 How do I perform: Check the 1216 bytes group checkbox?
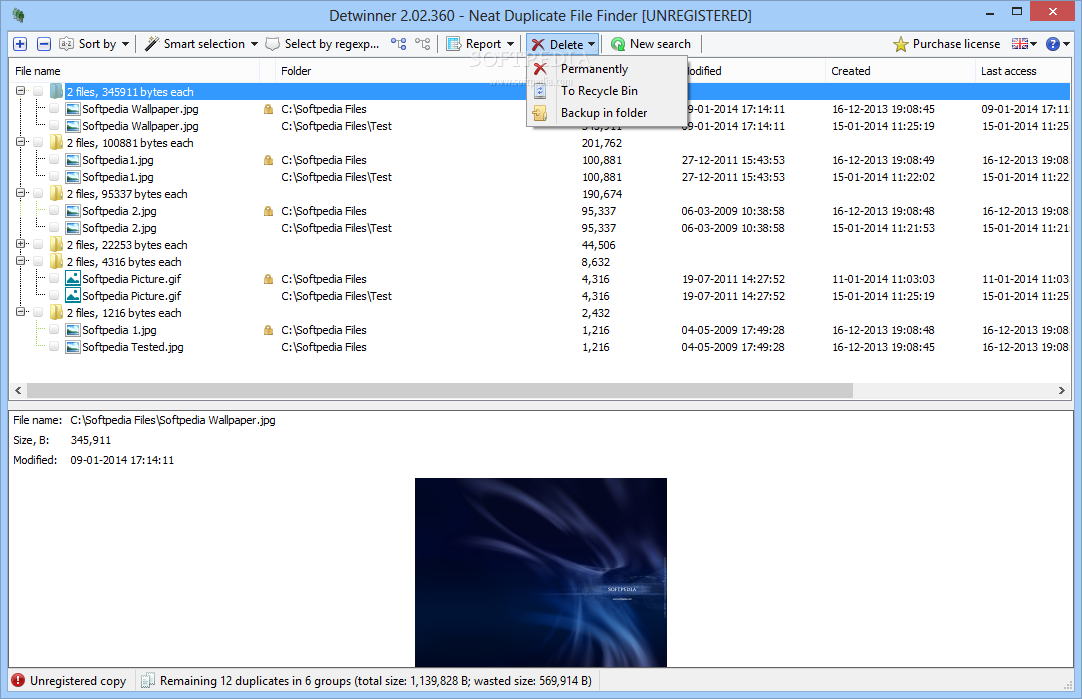coord(38,313)
